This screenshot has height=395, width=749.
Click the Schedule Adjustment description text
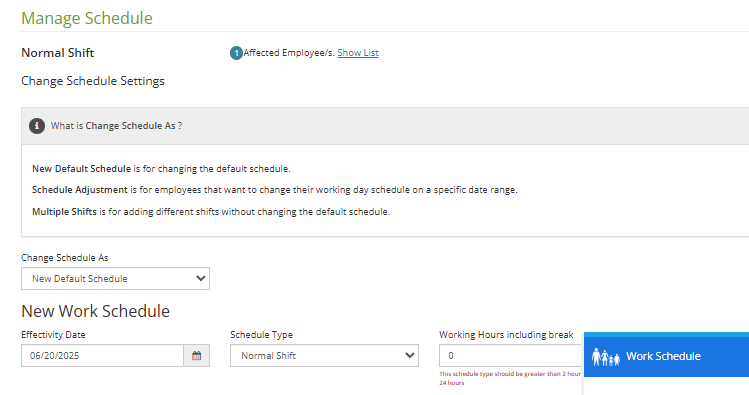tap(275, 190)
